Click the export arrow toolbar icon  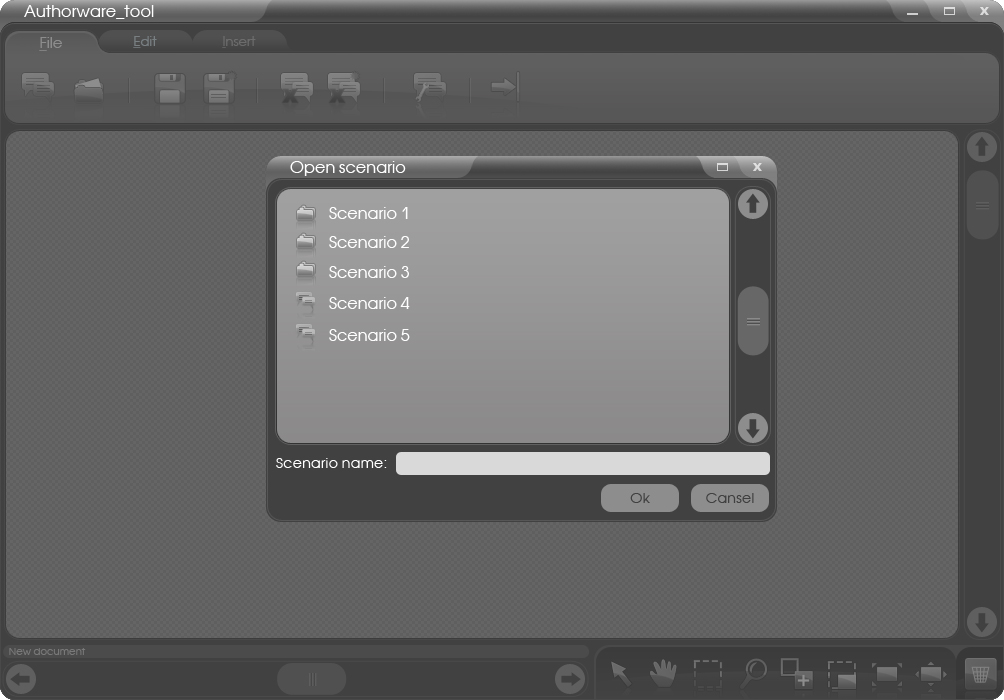click(503, 88)
